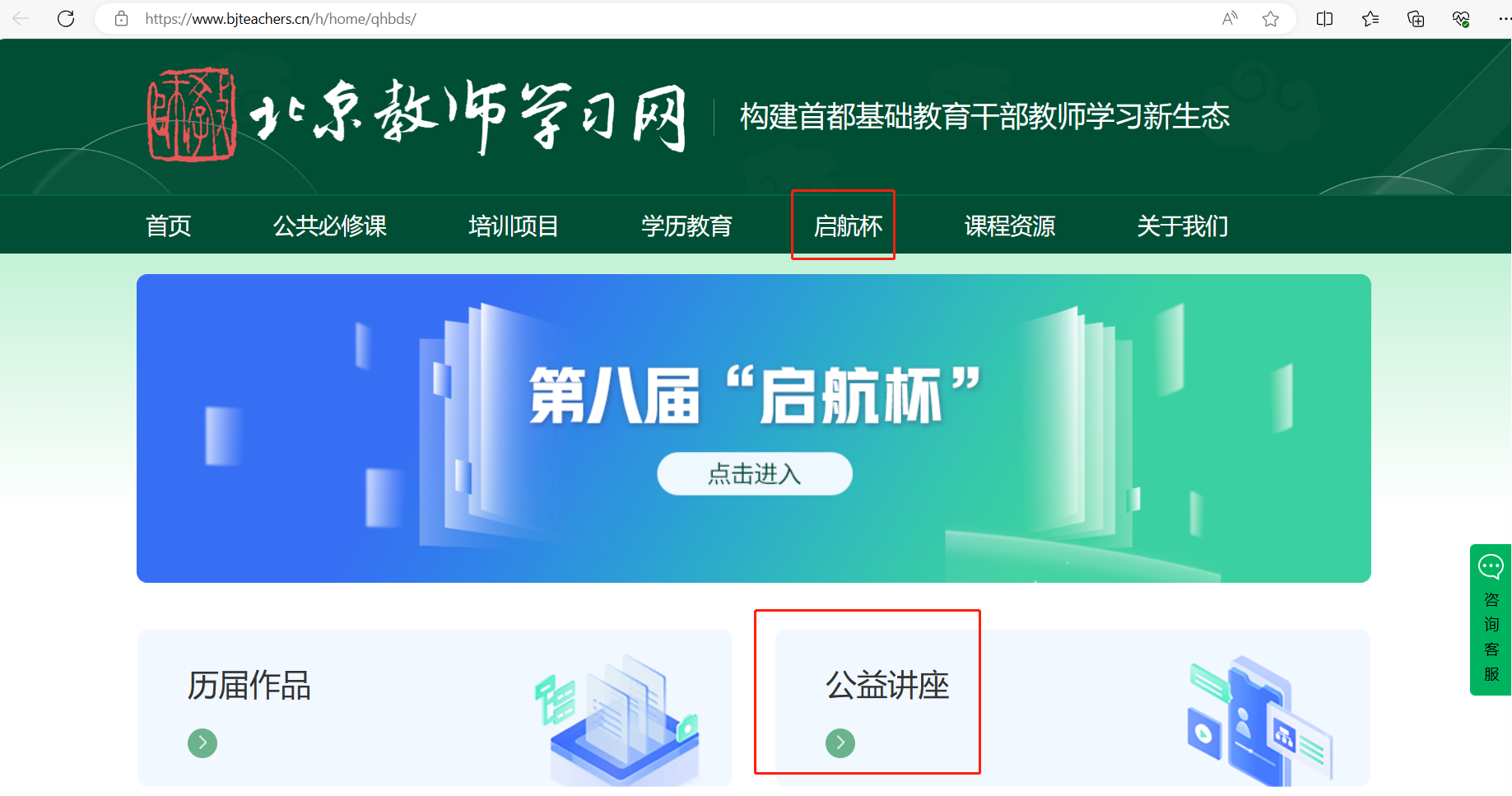Screen dimensions: 1512x796
Task: Click the red seal logo
Action: point(192,115)
